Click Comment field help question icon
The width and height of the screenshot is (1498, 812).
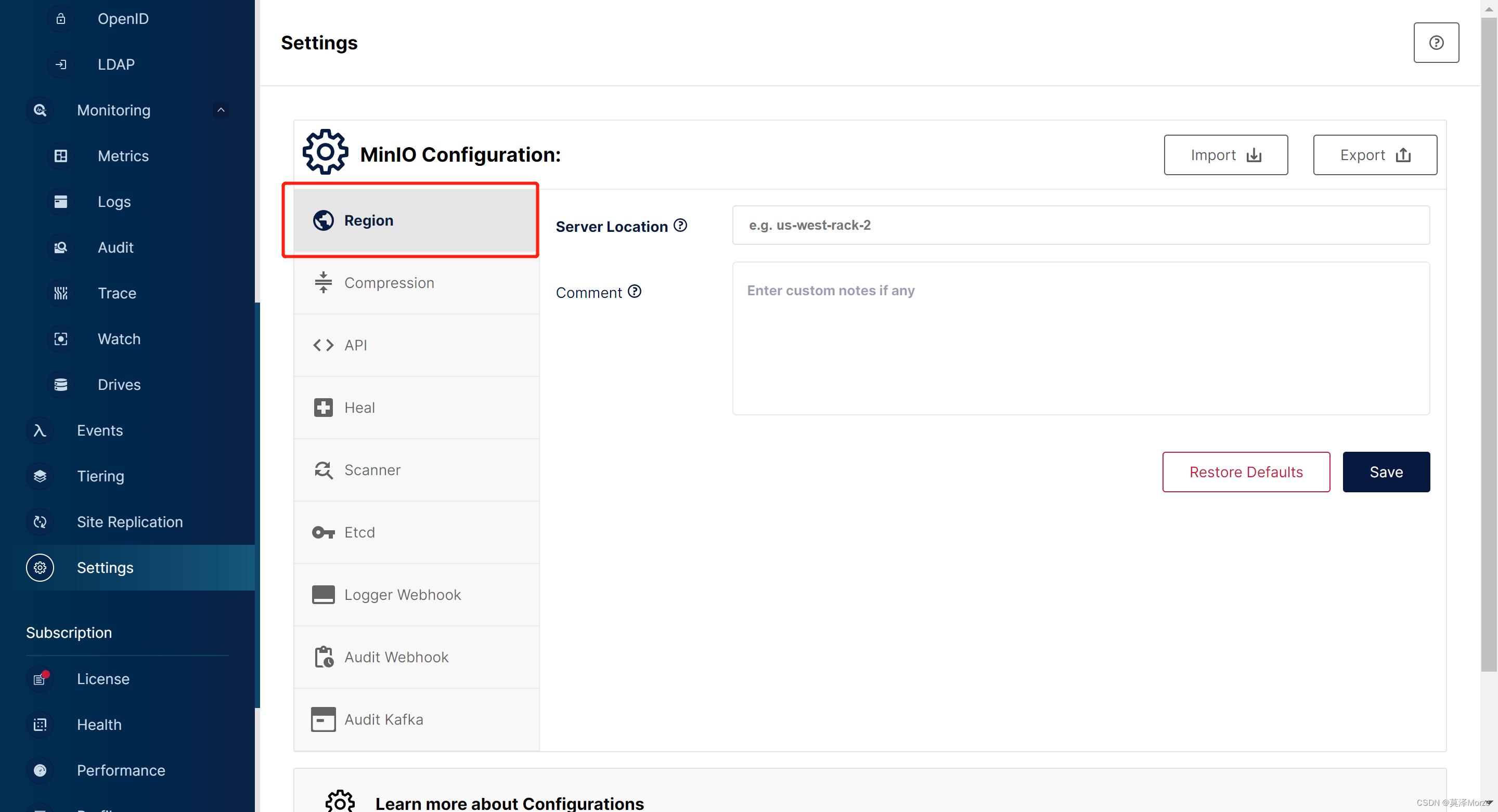click(x=635, y=291)
